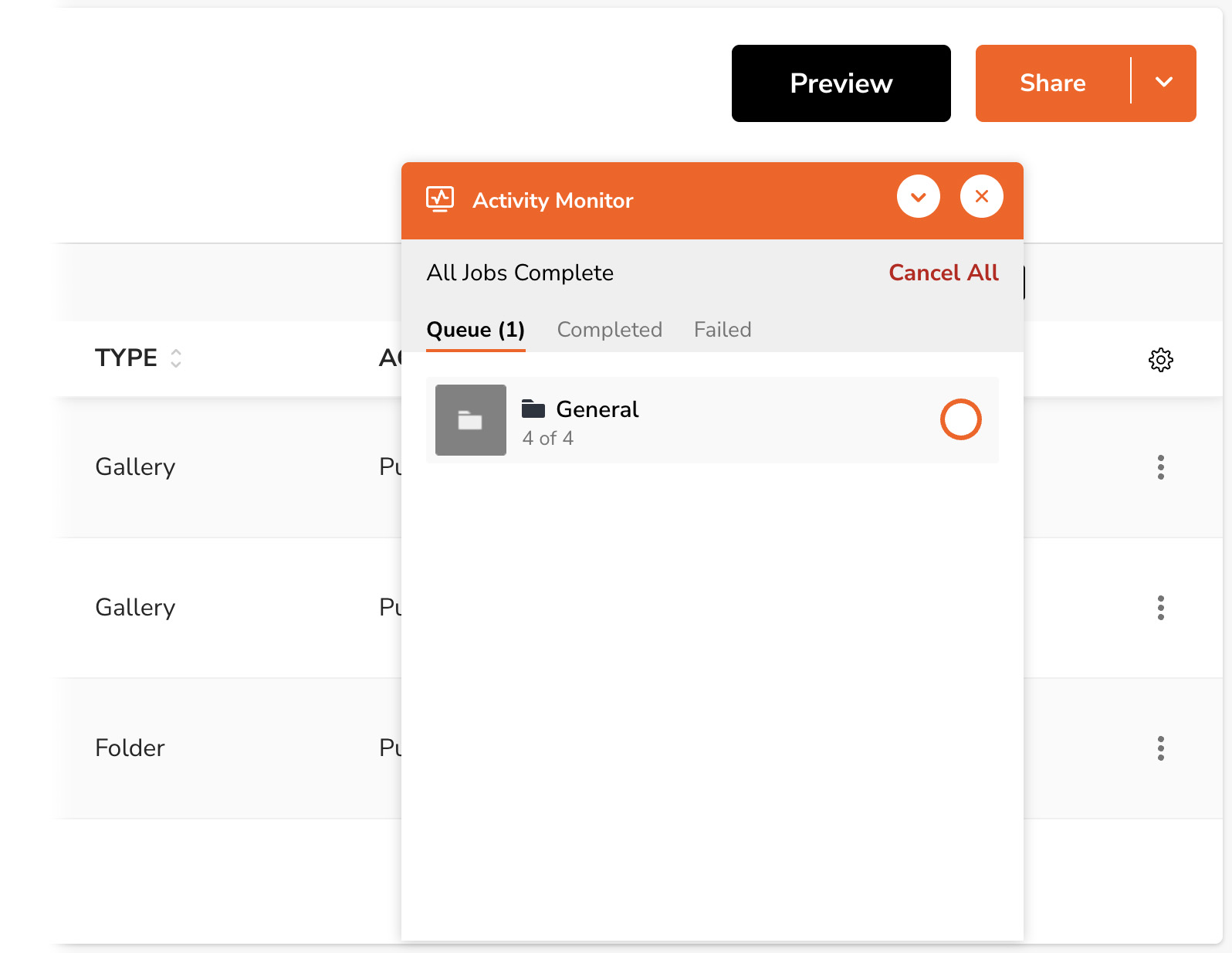The image size is (1232, 953).
Task: Click the General folder thumbnail
Action: tap(470, 420)
